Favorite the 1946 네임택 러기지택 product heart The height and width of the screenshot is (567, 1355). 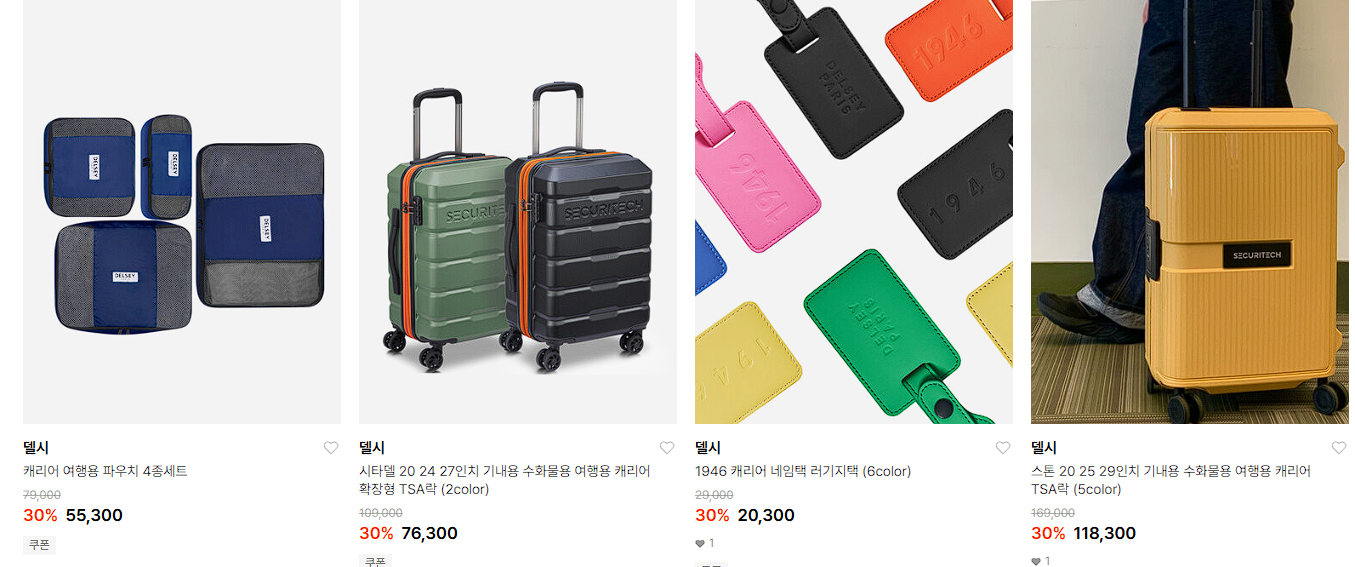click(x=1003, y=448)
